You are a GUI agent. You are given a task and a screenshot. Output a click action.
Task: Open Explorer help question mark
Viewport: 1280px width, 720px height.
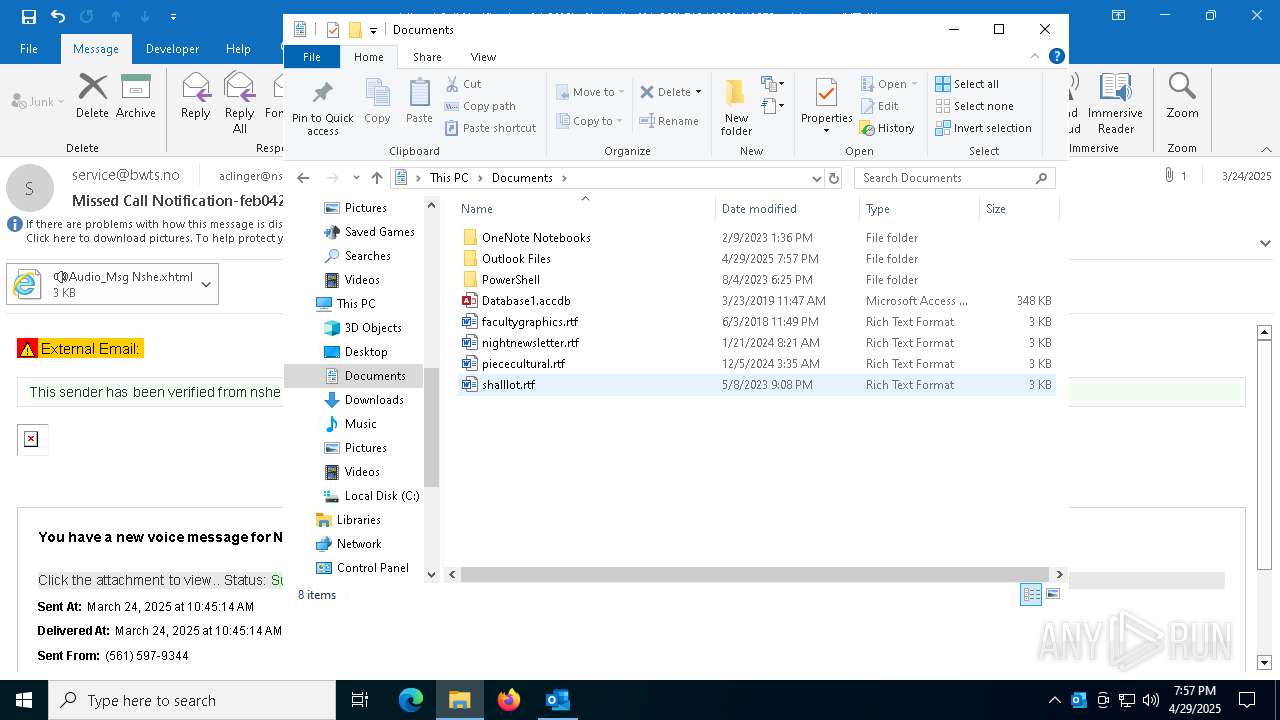tap(1057, 57)
